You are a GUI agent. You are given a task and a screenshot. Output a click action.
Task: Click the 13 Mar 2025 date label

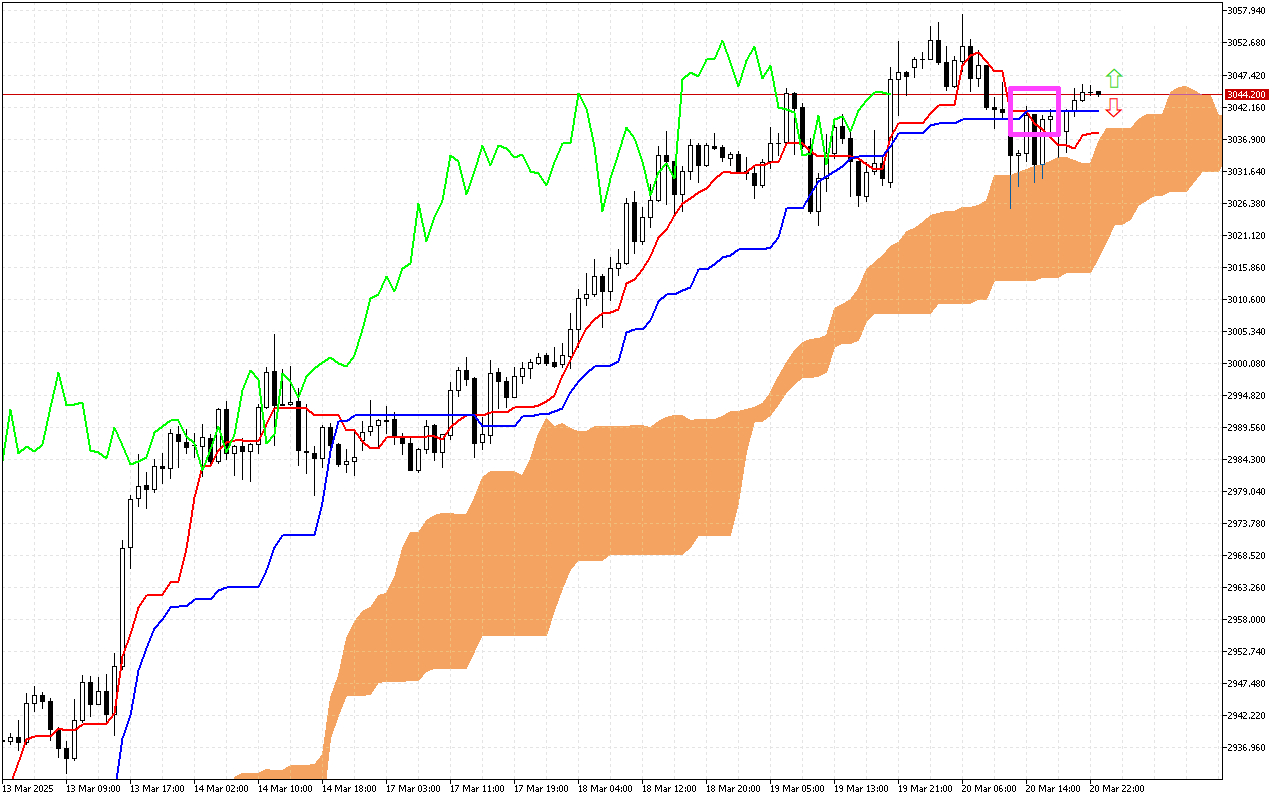pyautogui.click(x=28, y=789)
